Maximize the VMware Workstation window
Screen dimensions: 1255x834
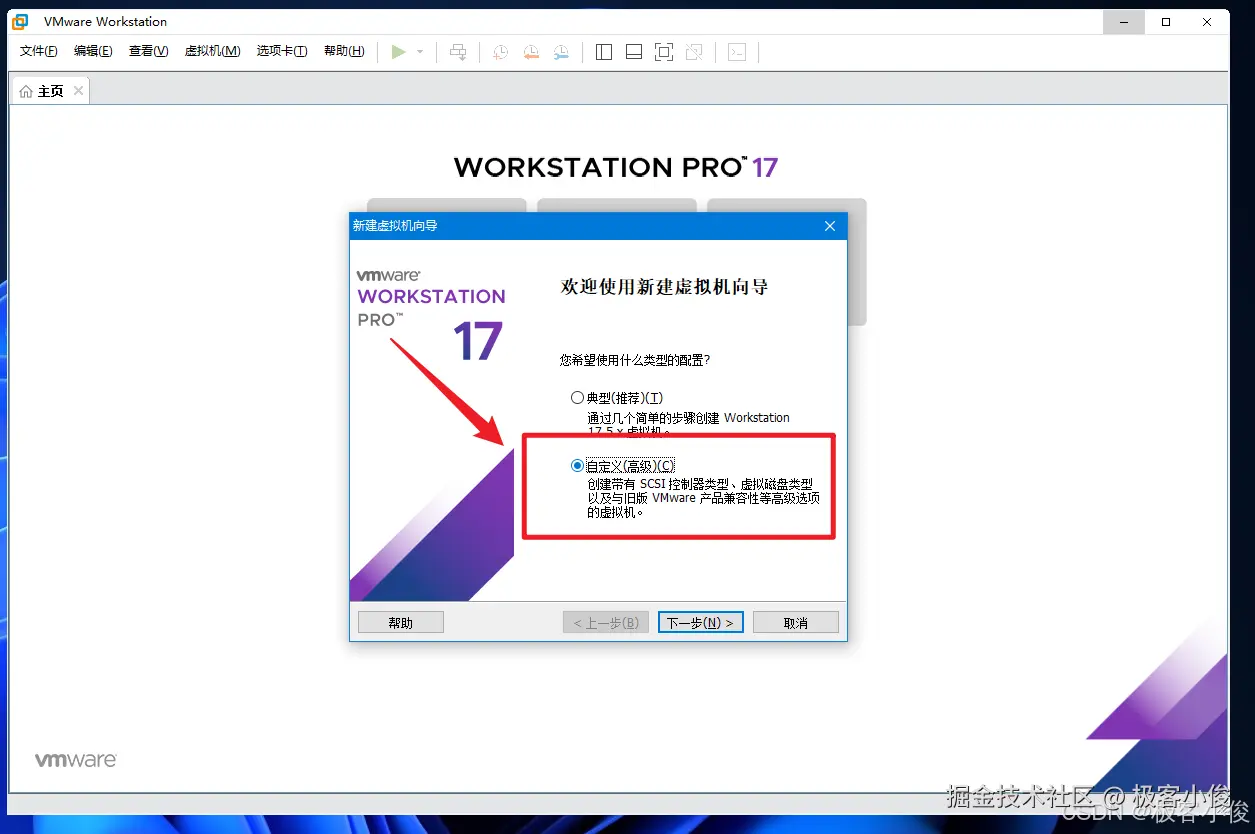pyautogui.click(x=1165, y=21)
